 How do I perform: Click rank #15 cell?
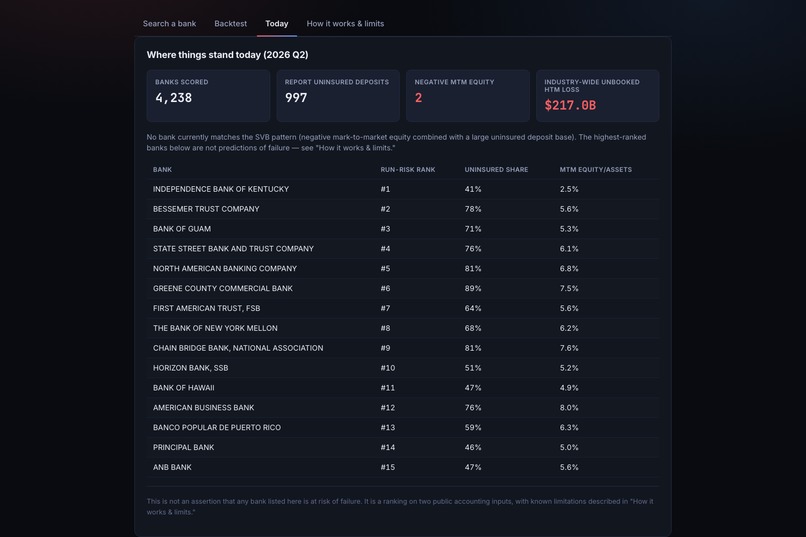coord(388,467)
